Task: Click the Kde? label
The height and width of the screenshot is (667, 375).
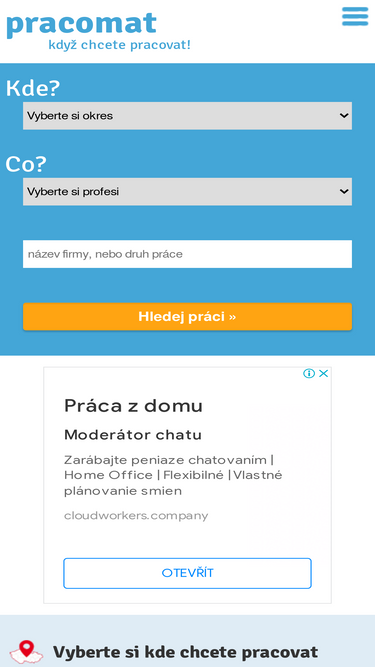Action: pos(33,88)
